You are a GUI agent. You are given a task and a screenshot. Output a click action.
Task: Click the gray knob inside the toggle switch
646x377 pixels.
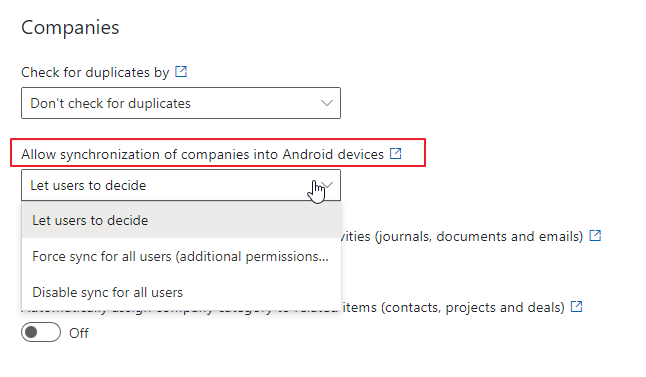[x=31, y=332]
